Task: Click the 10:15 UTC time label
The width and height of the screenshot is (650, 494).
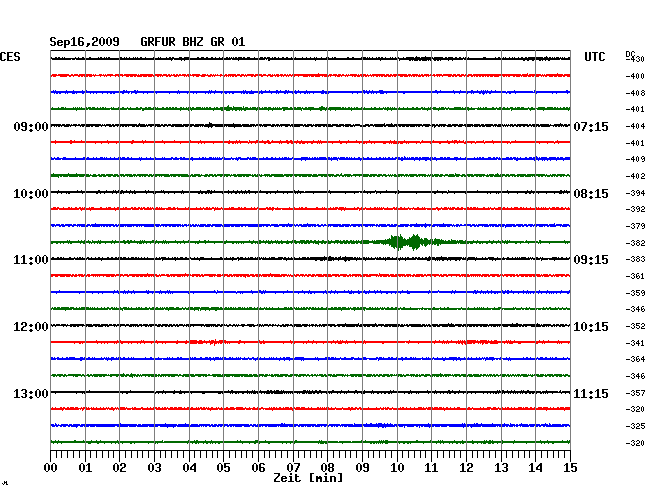Action: 591,327
